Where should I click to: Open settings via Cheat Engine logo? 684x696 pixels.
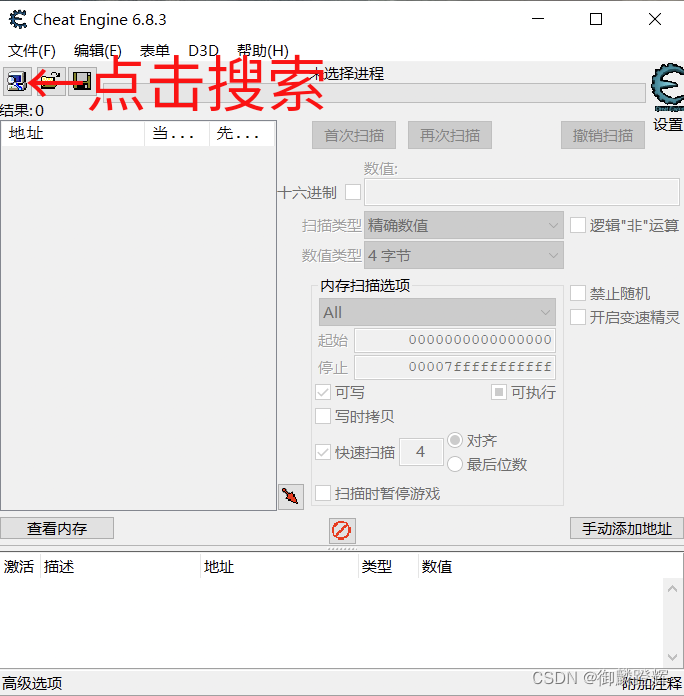click(667, 87)
